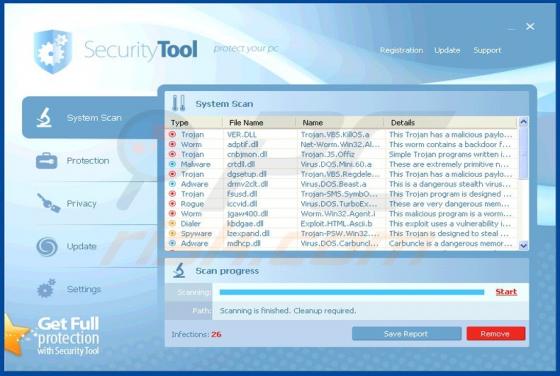560x376 pixels.
Task: Select the Worm.Win32.Agent.i threat name
Action: [x=338, y=214]
